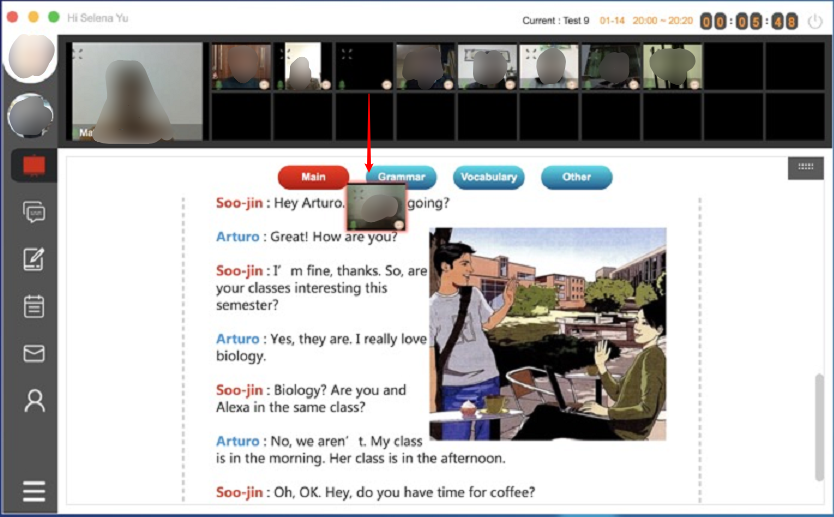
Task: Toggle microphone on the first student video
Action: coord(218,85)
